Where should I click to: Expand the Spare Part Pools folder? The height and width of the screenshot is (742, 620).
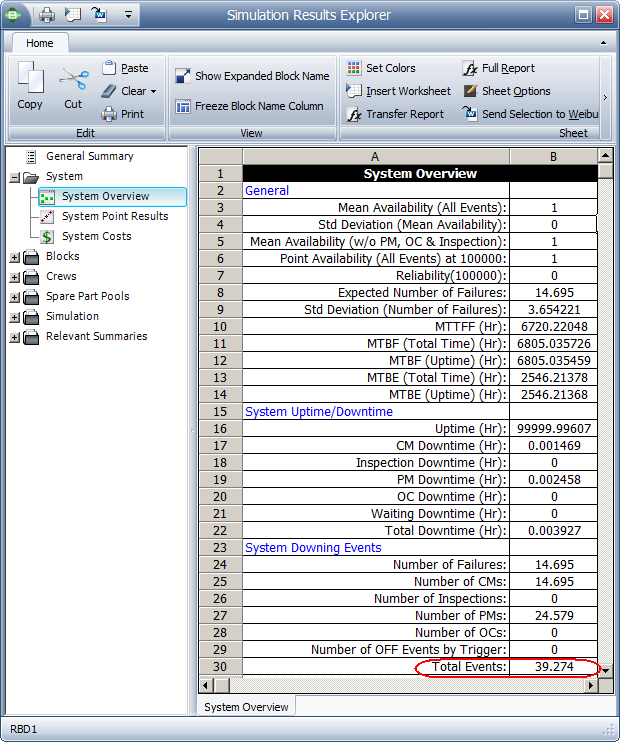tap(15, 298)
